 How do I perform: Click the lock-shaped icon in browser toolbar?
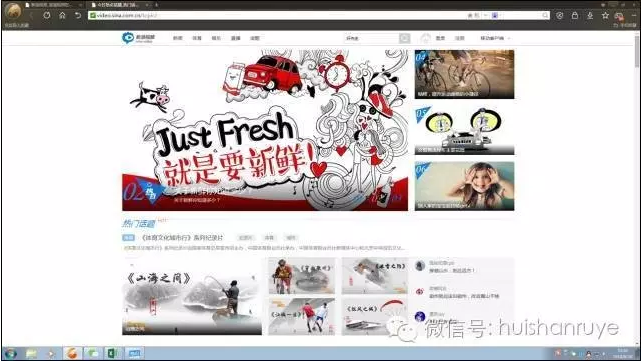pyautogui.click(x=575, y=16)
